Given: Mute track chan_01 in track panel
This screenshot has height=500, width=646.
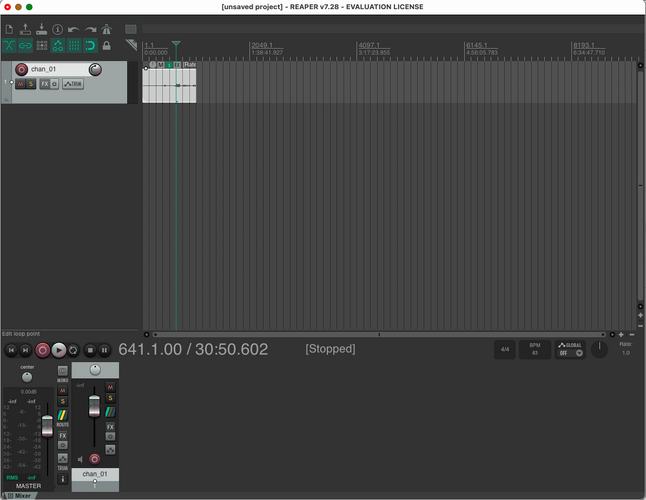Looking at the screenshot, I should coord(20,84).
